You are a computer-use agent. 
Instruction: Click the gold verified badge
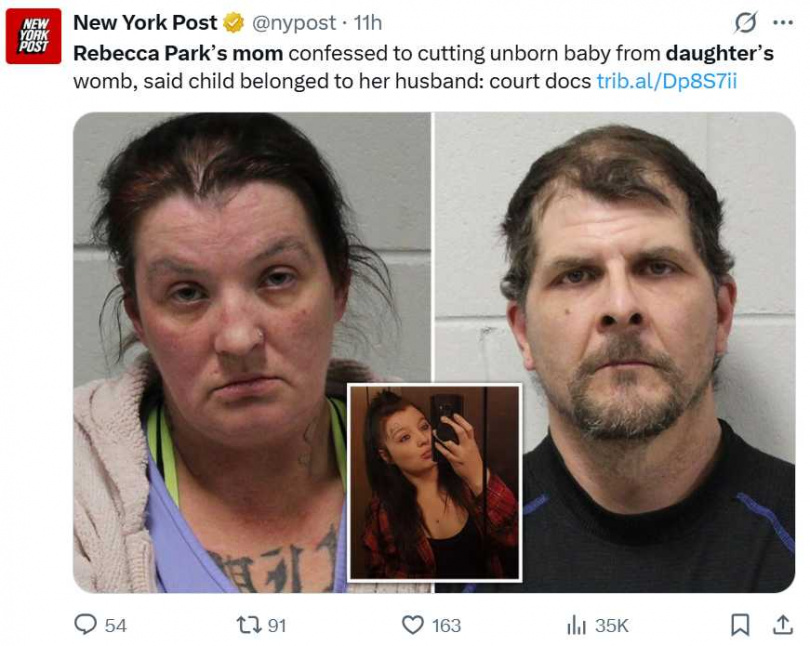coord(233,23)
